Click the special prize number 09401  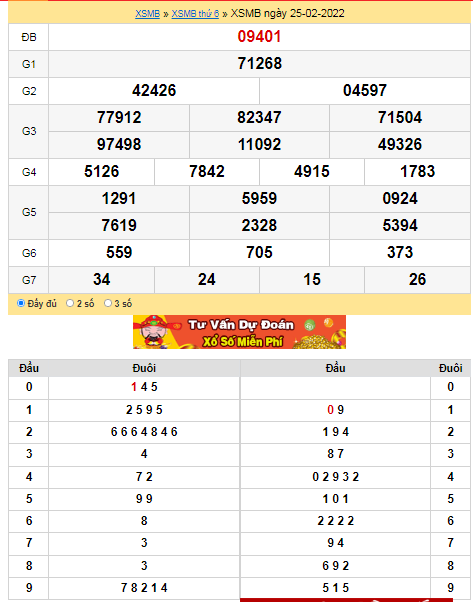click(x=260, y=36)
